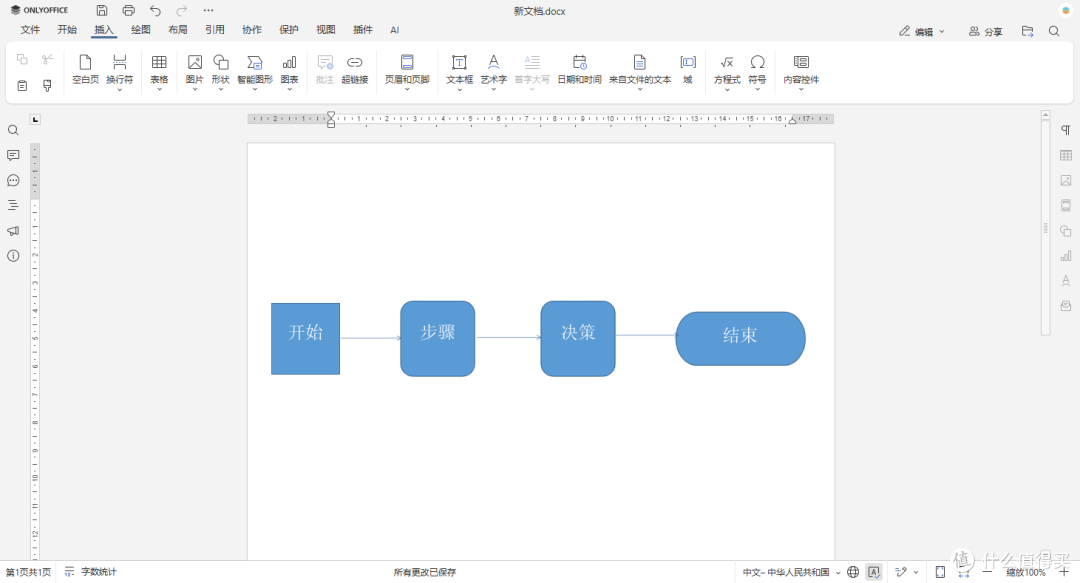The image size is (1080, 583).
Task: Select the 结束 rounded shape
Action: click(x=740, y=338)
